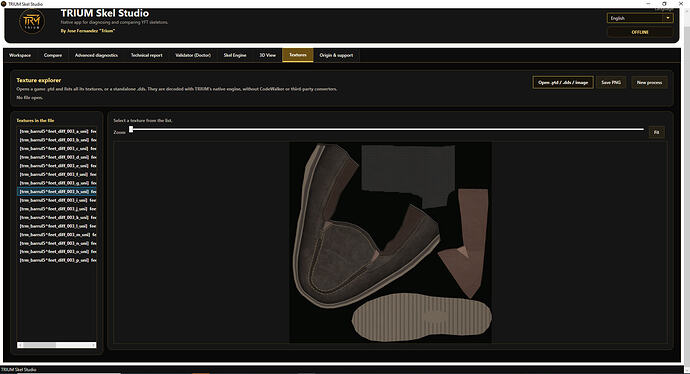Click the New process button
The image size is (690, 374).
coord(649,82)
